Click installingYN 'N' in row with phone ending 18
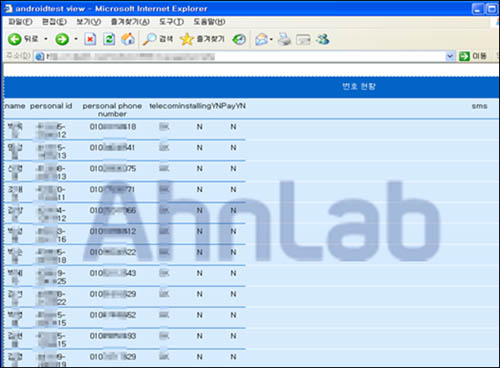Image resolution: width=500 pixels, height=368 pixels. (x=199, y=127)
